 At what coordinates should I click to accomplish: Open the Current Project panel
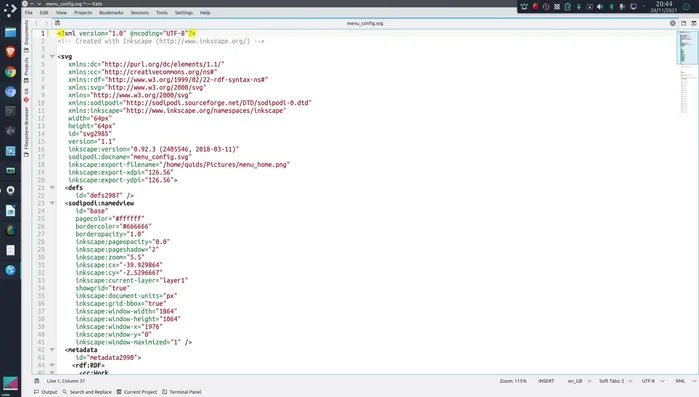137,392
